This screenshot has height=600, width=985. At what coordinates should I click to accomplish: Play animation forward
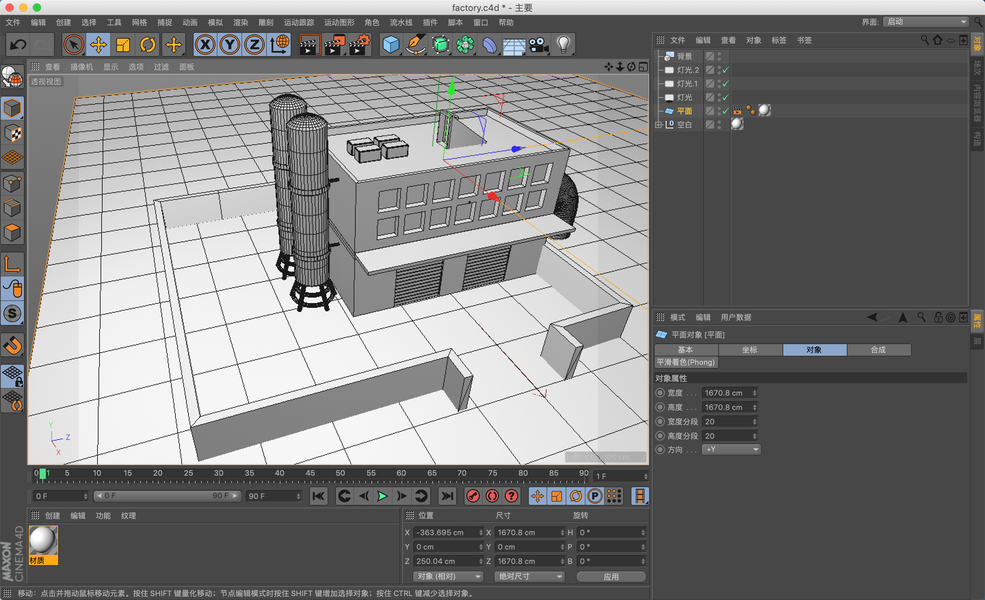[382, 496]
